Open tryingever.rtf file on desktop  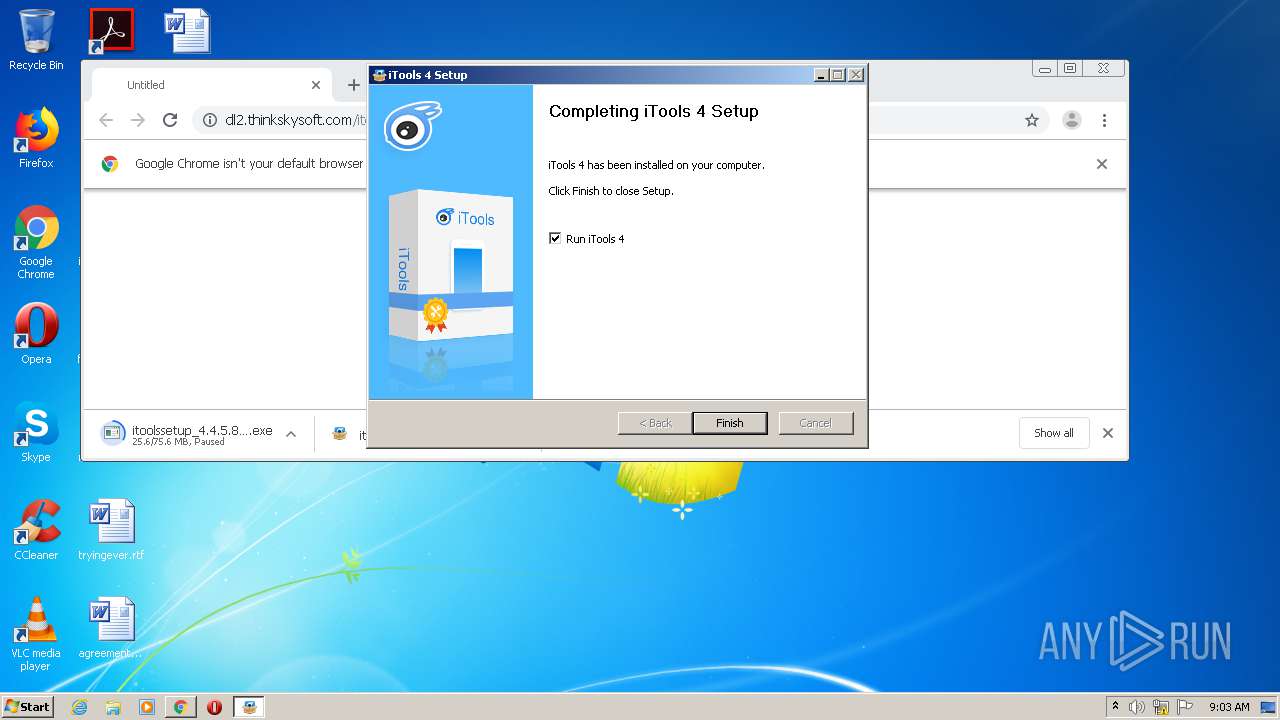point(111,530)
